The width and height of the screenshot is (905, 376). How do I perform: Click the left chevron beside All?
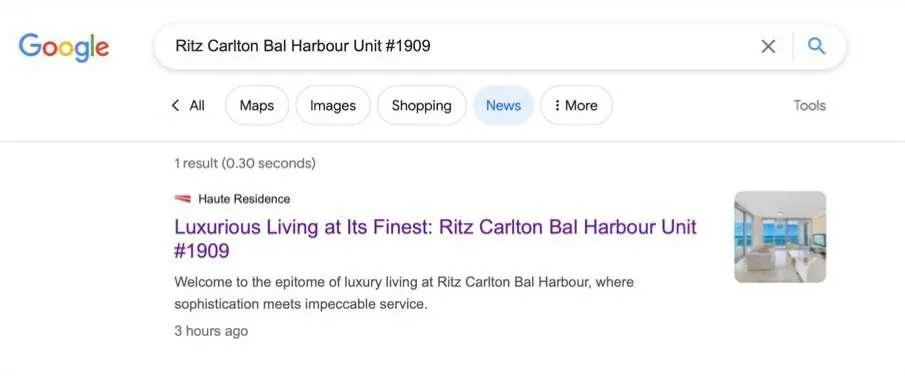[x=175, y=105]
